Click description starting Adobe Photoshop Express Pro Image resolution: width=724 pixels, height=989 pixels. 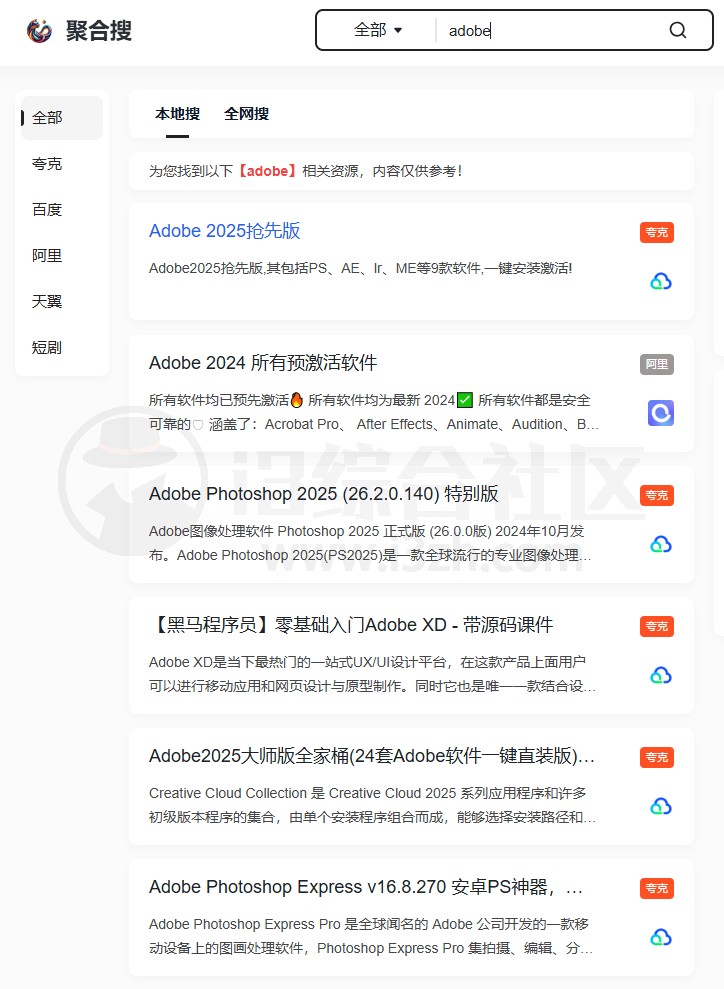click(x=371, y=937)
